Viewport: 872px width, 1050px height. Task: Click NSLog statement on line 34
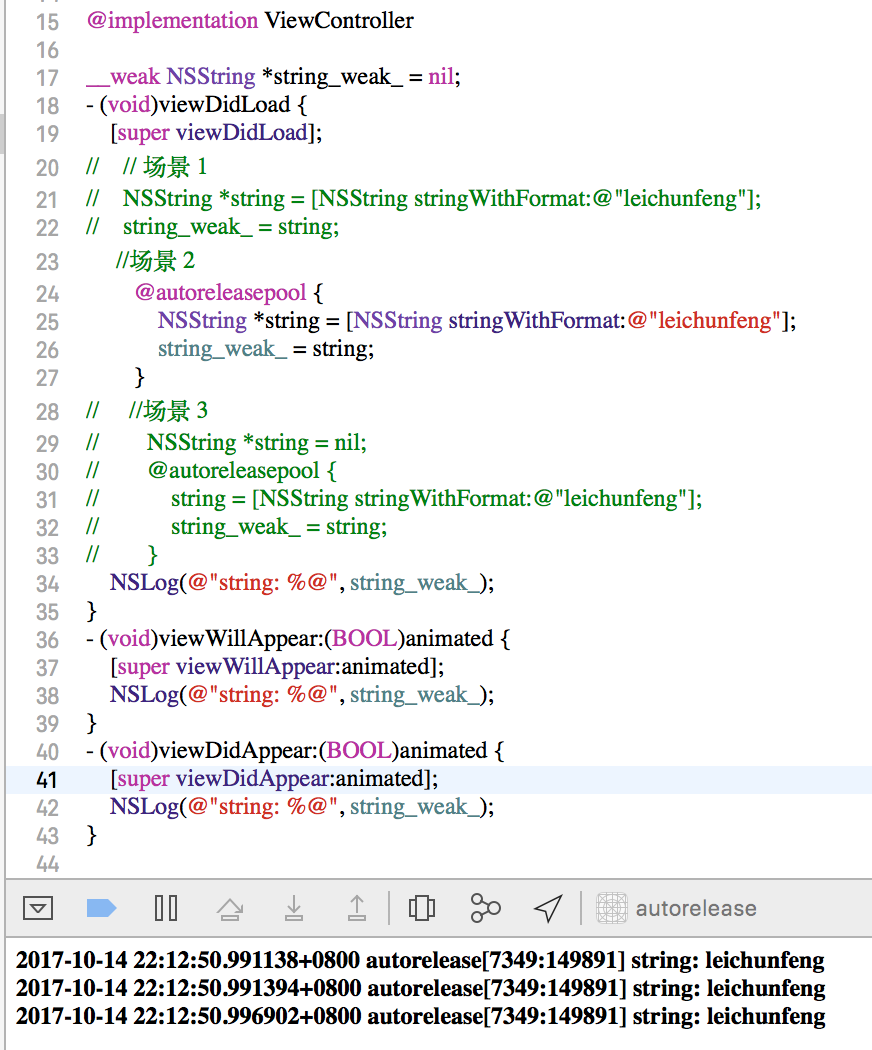302,583
